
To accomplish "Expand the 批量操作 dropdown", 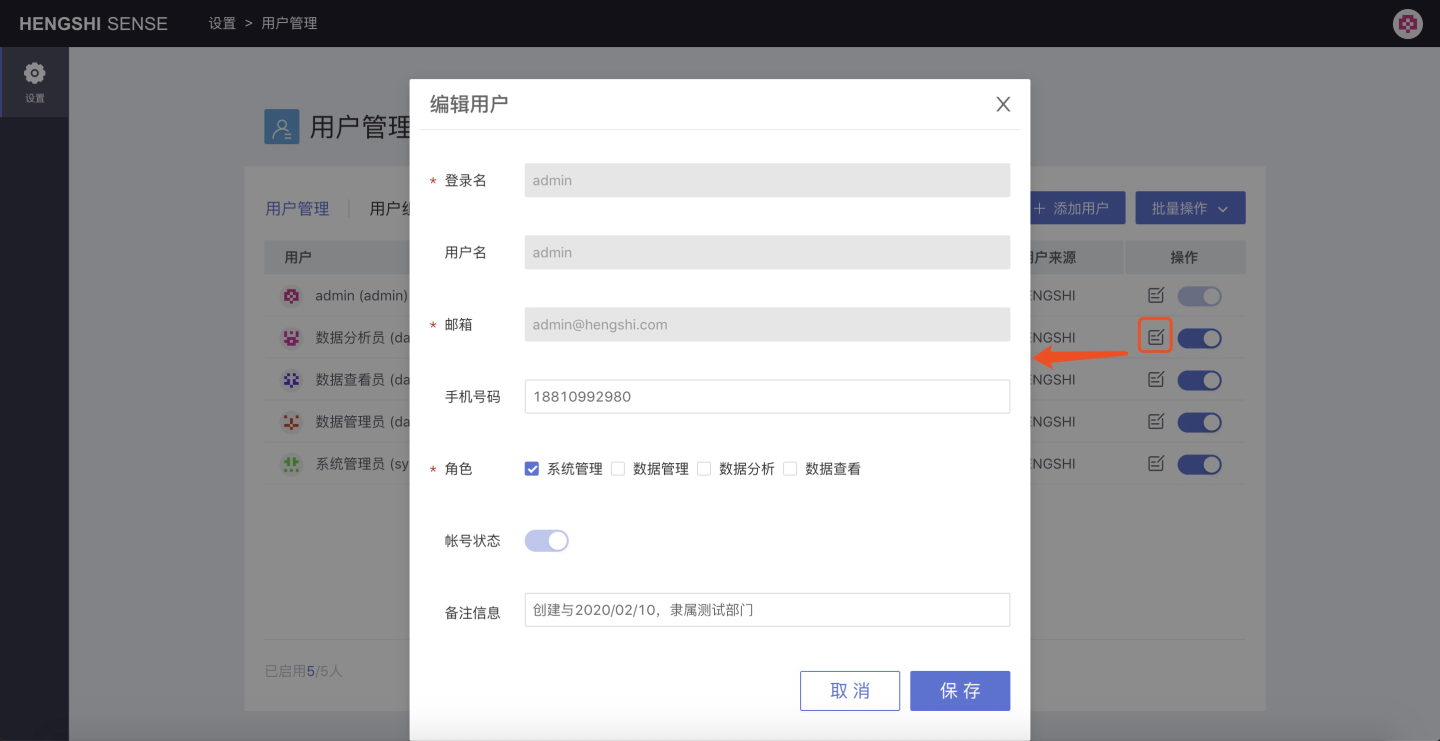I will pyautogui.click(x=1190, y=208).
